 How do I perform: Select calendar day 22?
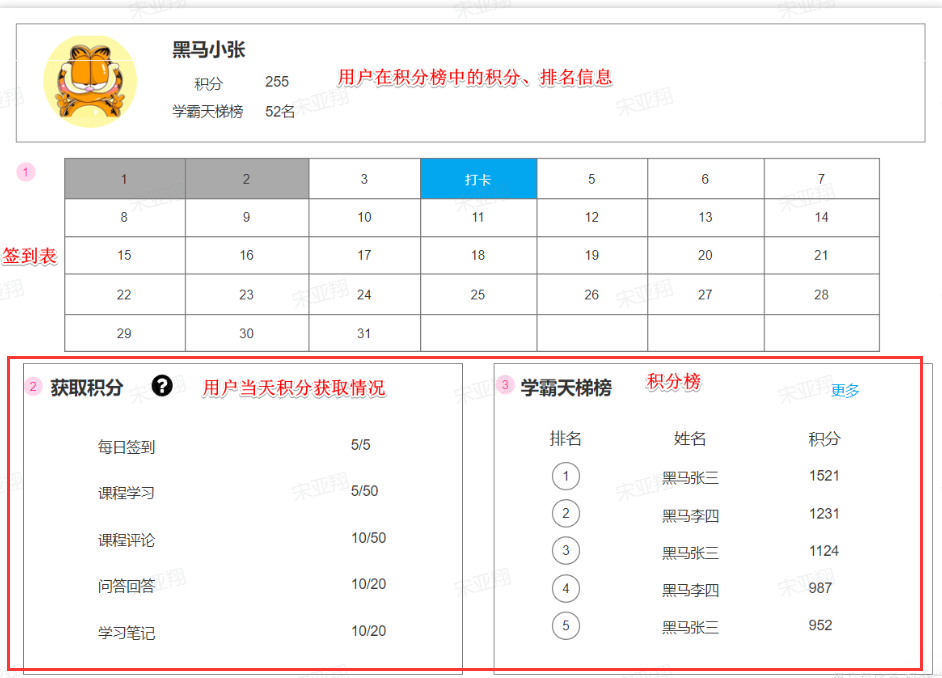(125, 294)
